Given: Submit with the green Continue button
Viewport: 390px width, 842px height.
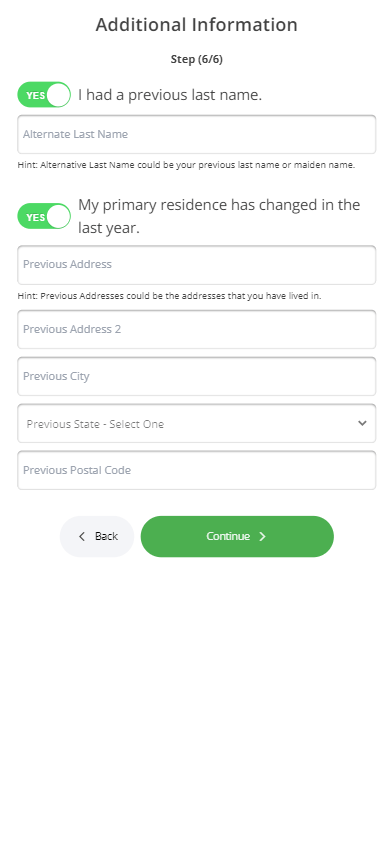Looking at the screenshot, I should [x=237, y=536].
